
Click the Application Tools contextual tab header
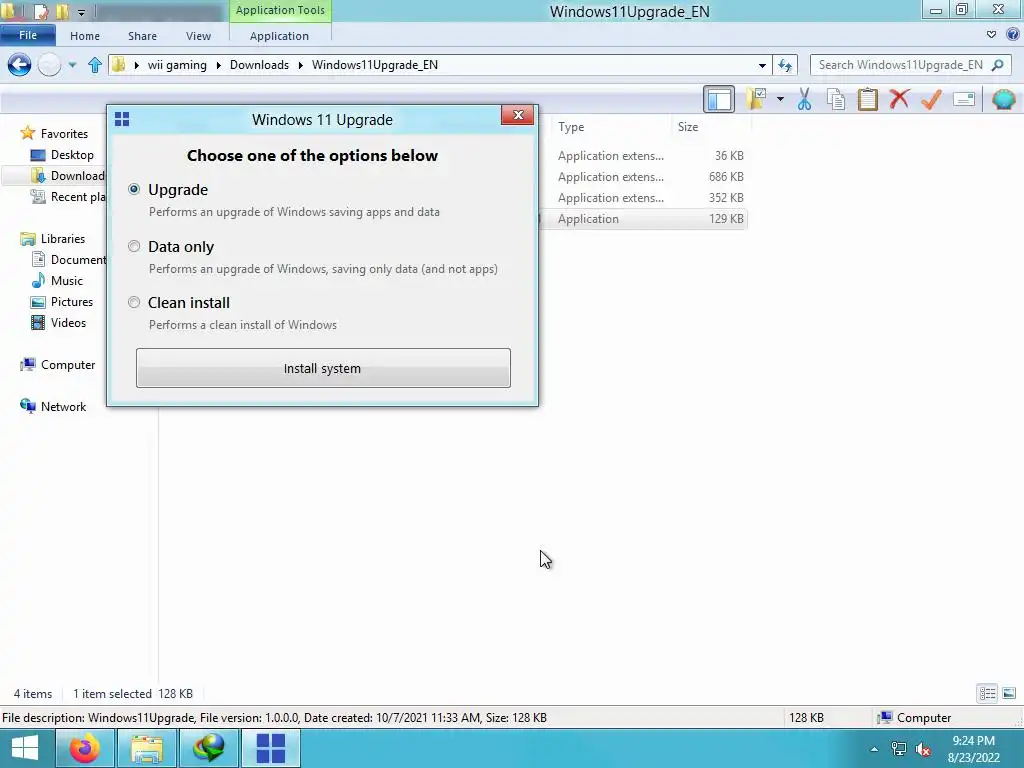[x=280, y=10]
